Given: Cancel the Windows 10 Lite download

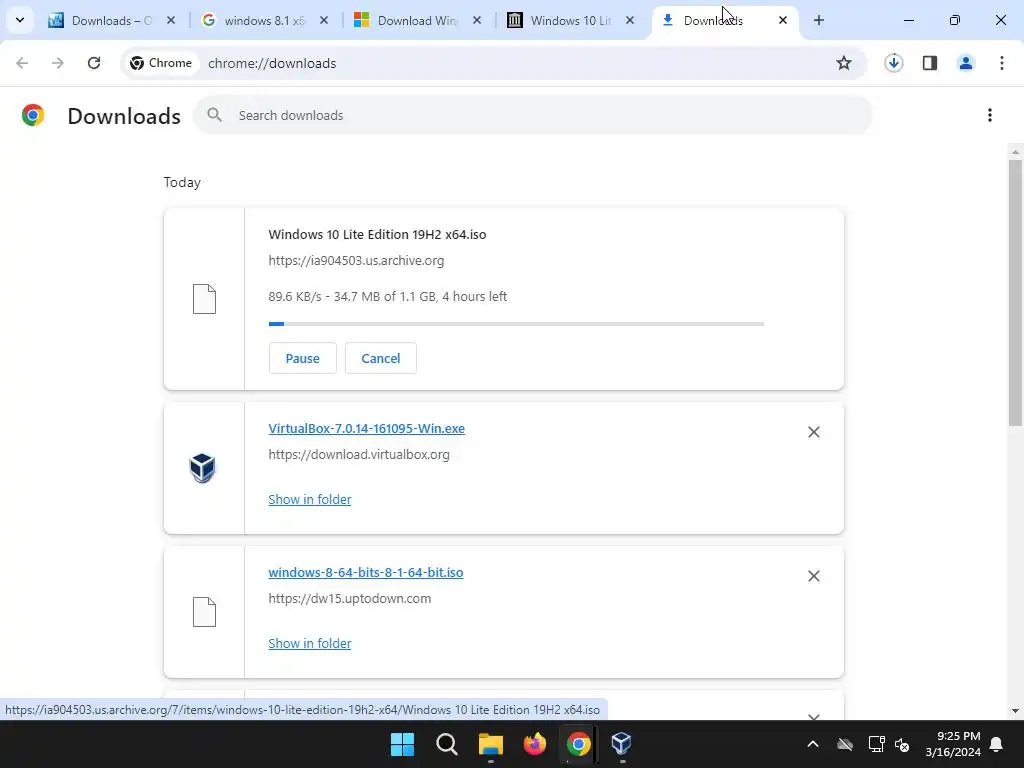Looking at the screenshot, I should tap(381, 358).
